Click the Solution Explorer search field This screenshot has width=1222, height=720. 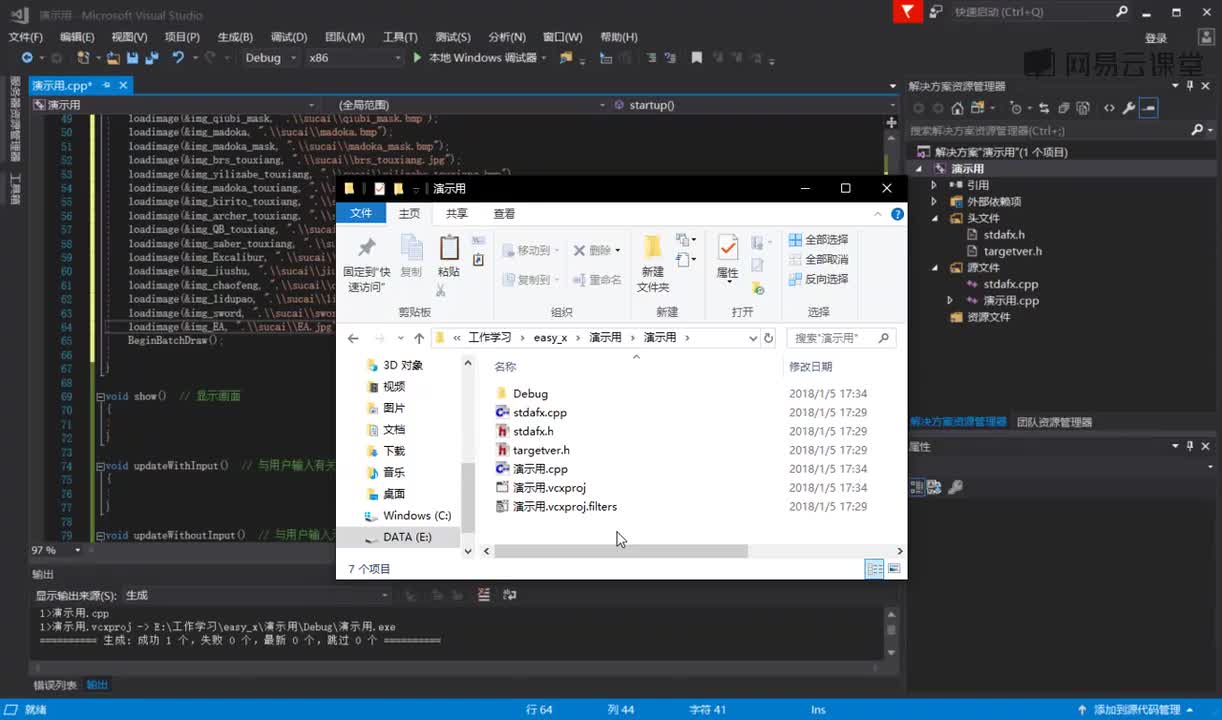(x=1059, y=130)
